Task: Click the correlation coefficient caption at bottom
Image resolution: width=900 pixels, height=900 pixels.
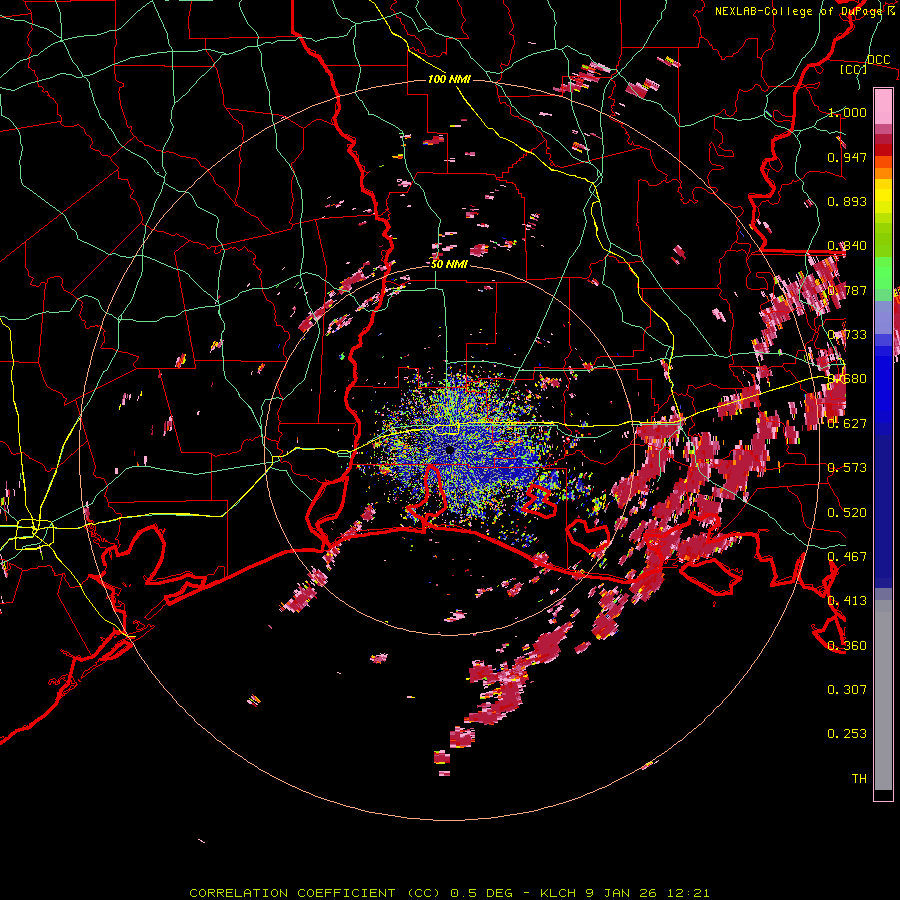Action: tap(449, 893)
